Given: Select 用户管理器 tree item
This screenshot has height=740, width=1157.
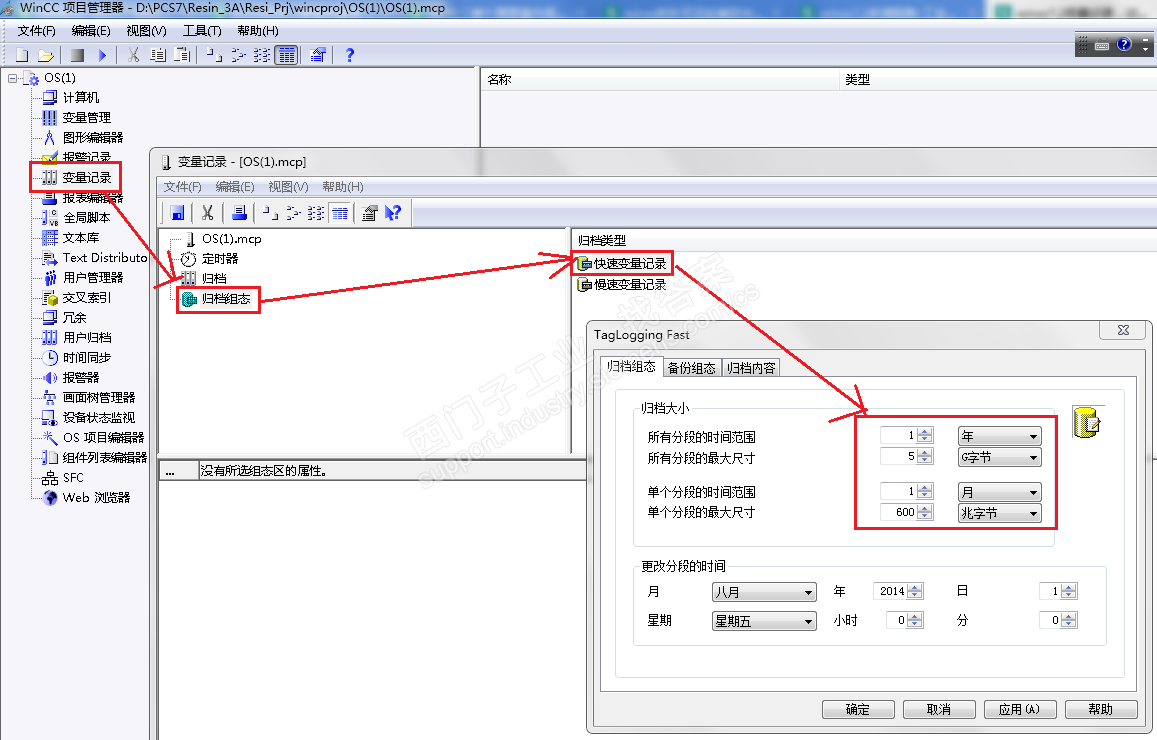Looking at the screenshot, I should click(93, 277).
